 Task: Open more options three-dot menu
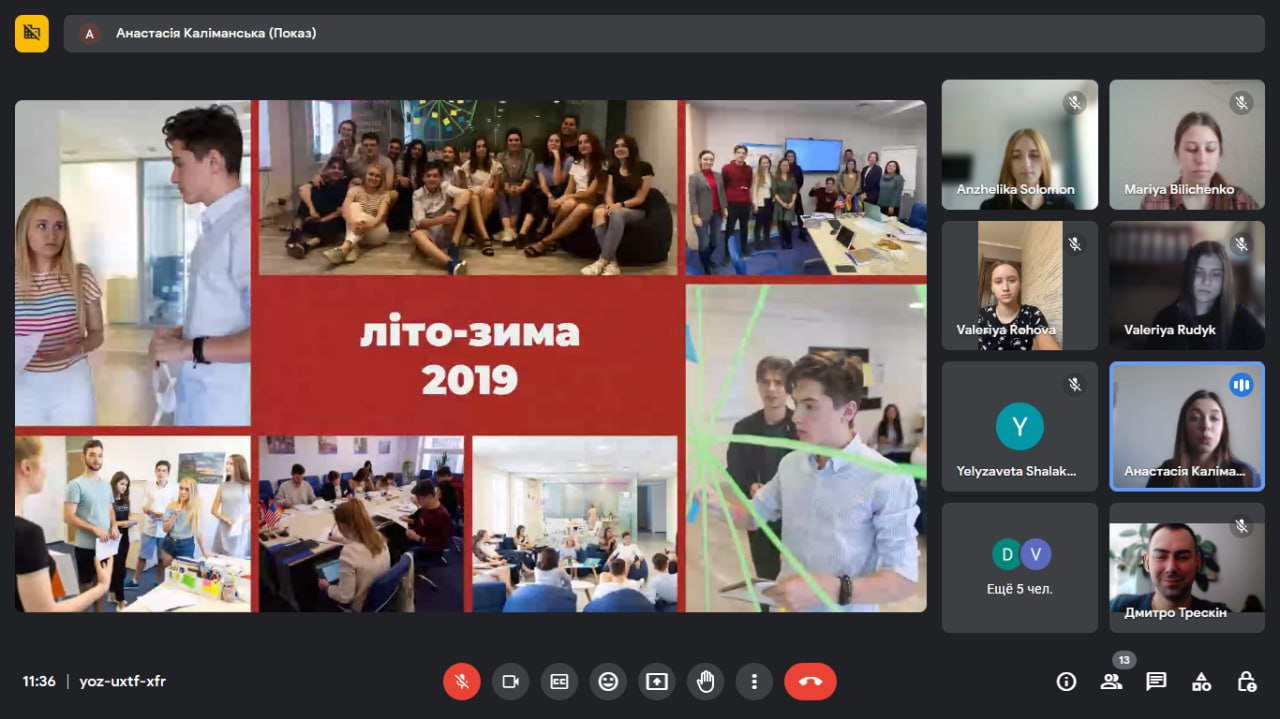(754, 681)
